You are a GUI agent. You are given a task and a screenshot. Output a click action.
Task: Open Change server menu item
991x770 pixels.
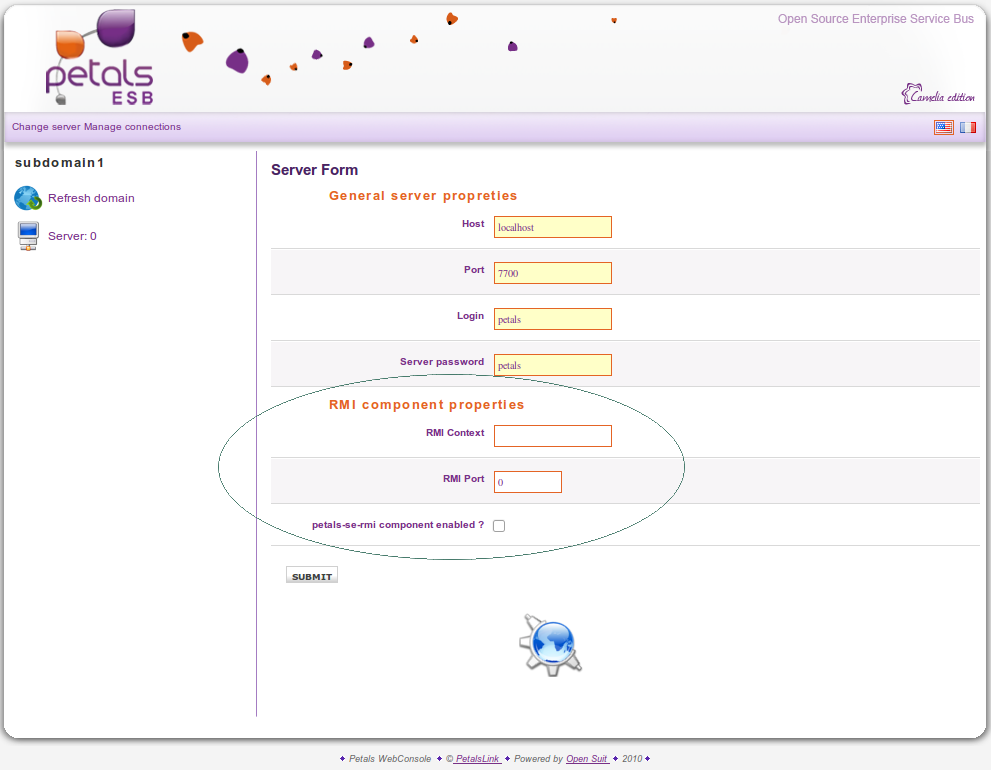point(46,127)
